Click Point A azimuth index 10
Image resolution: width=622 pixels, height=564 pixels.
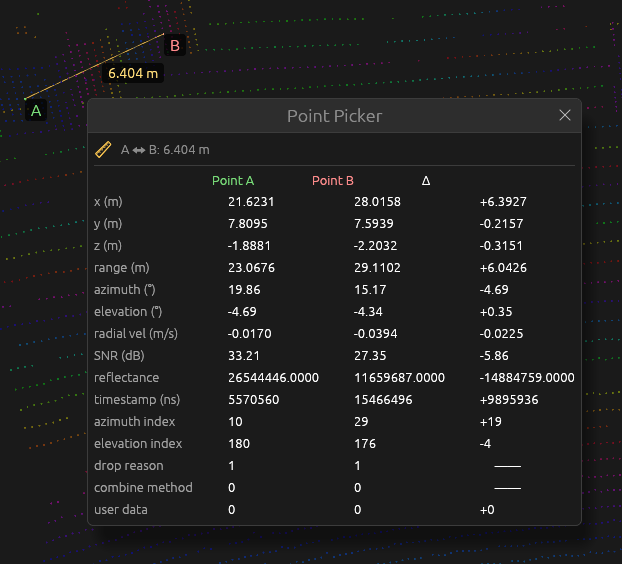click(235, 422)
